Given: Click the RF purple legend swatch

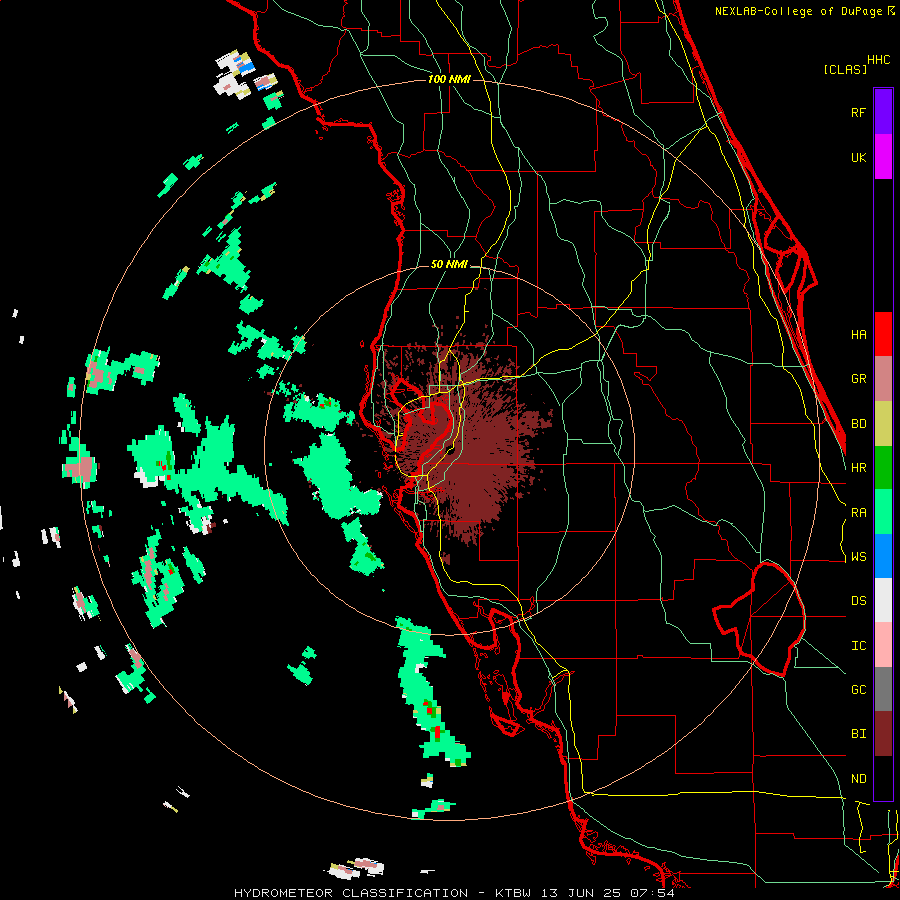Looking at the screenshot, I should 883,112.
